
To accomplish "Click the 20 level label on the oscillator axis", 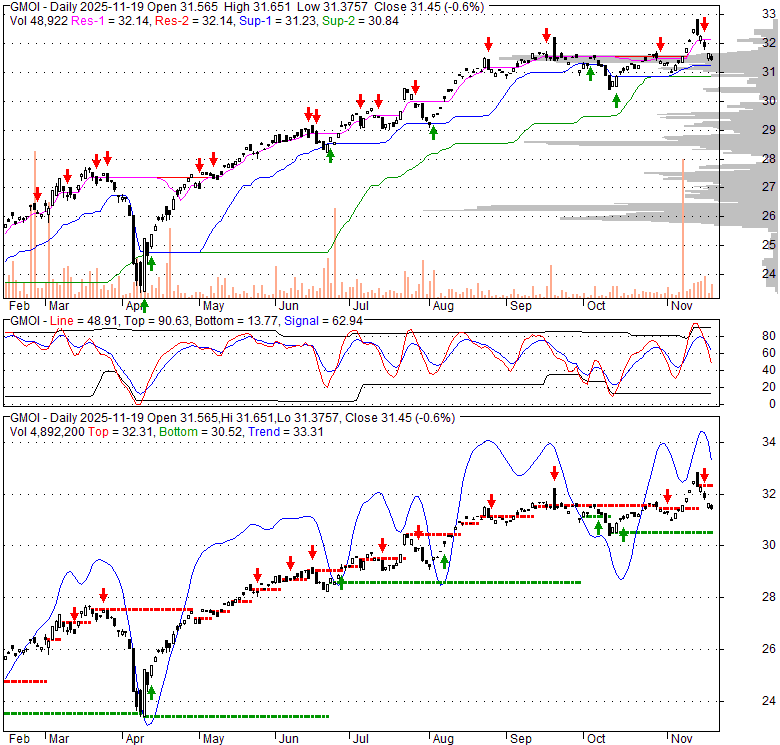I will (769, 387).
